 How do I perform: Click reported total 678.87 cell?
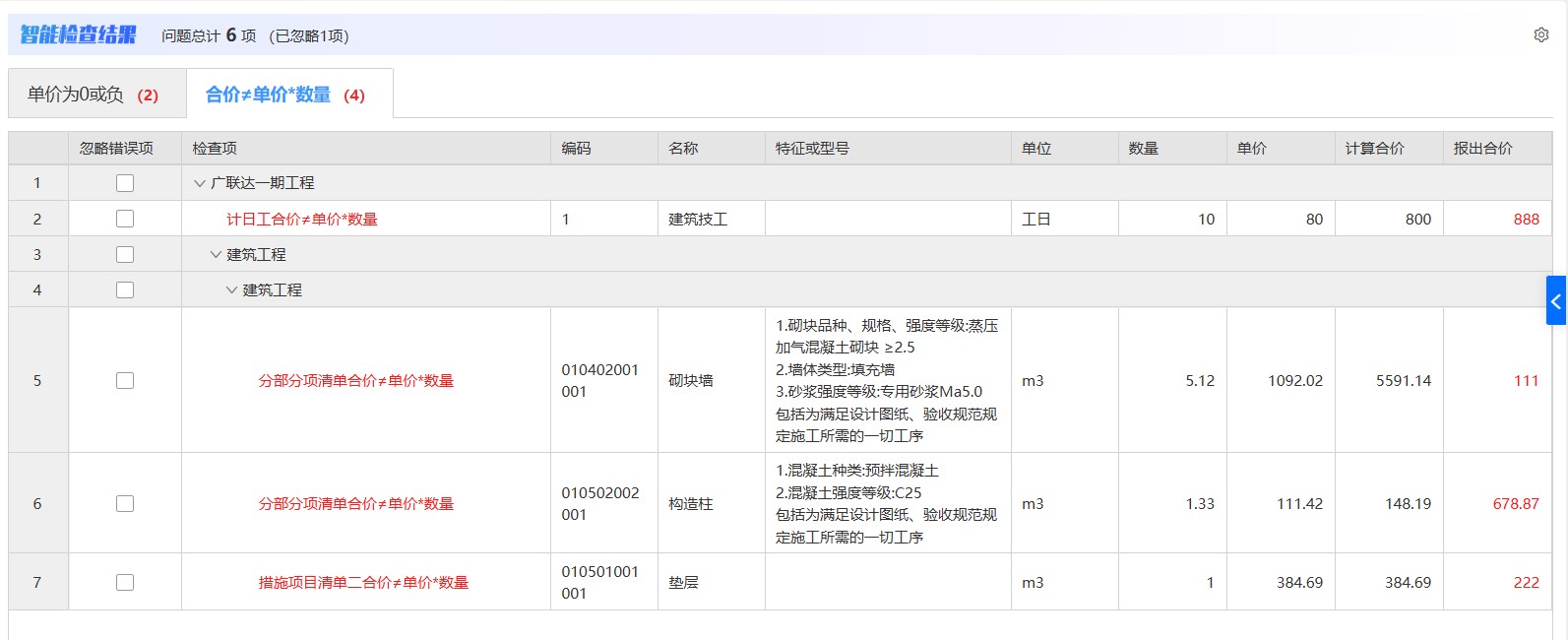tap(1497, 503)
